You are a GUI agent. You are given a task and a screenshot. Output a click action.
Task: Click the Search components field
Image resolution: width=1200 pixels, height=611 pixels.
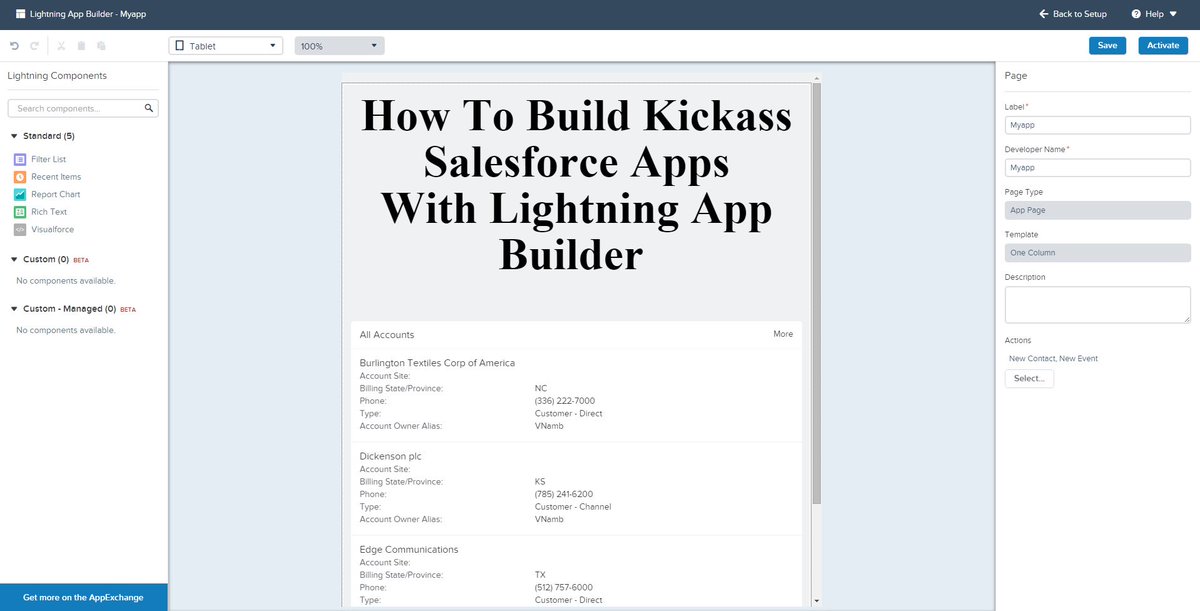click(x=83, y=108)
